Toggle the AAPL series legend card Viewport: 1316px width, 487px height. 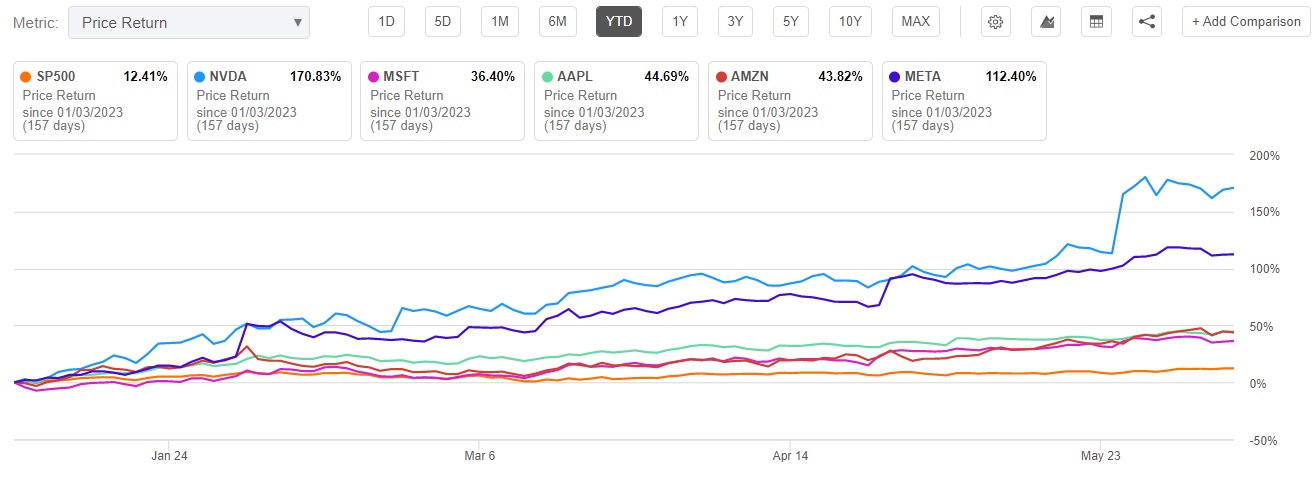coord(614,102)
